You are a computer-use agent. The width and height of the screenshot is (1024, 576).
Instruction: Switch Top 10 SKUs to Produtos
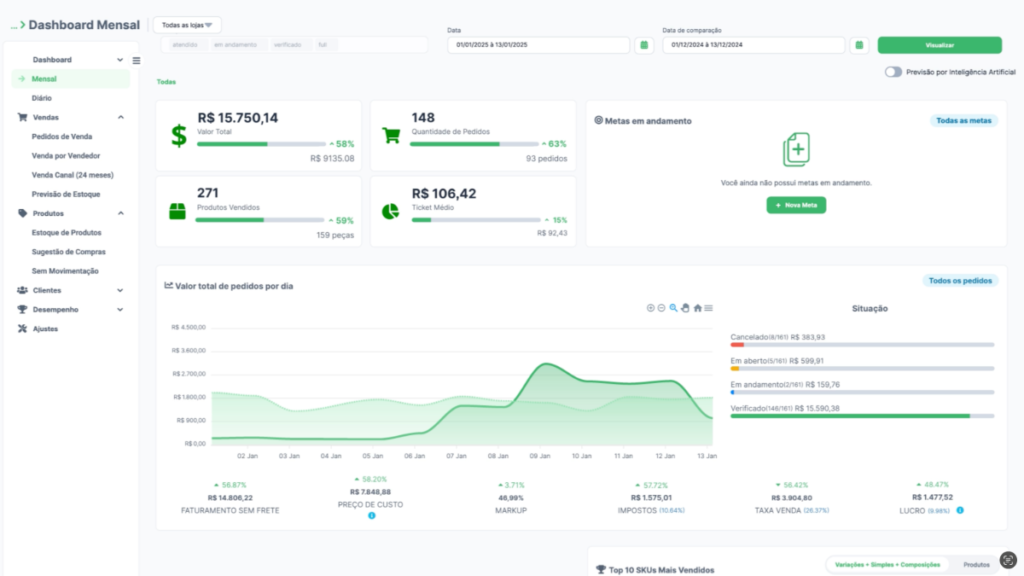[976, 565]
